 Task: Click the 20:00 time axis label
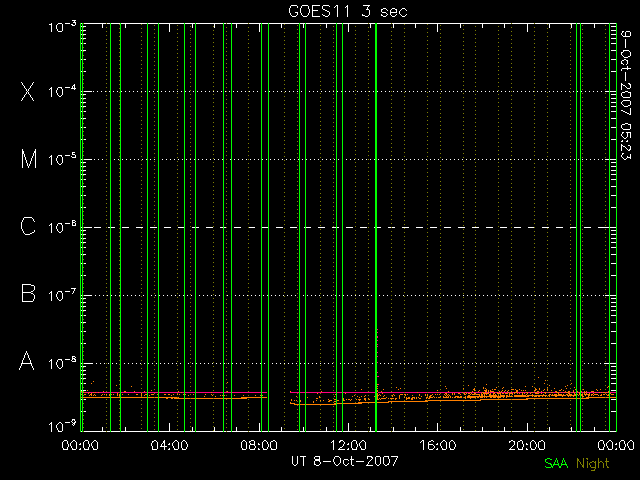(527, 445)
